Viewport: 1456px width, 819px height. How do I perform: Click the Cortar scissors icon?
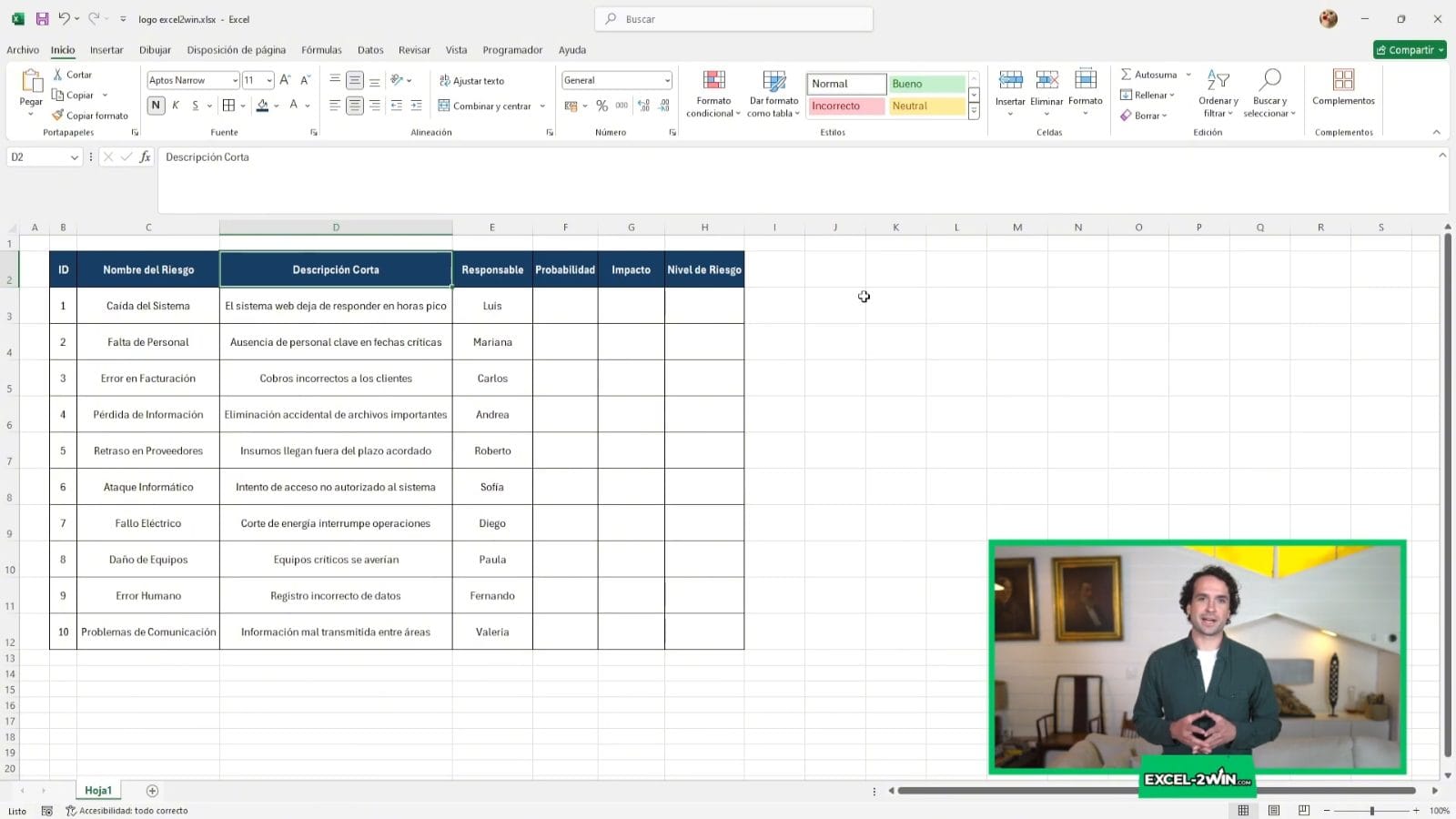(x=58, y=75)
